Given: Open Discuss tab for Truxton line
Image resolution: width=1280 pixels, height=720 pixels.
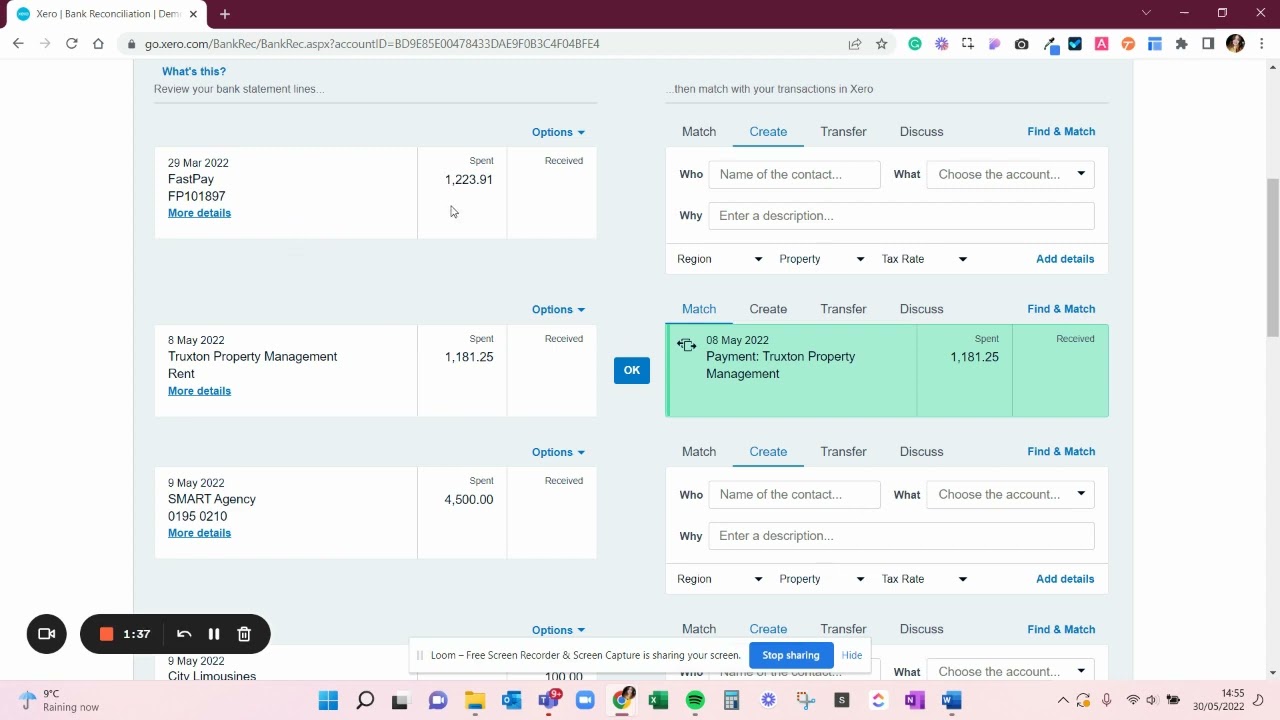Looking at the screenshot, I should (921, 309).
